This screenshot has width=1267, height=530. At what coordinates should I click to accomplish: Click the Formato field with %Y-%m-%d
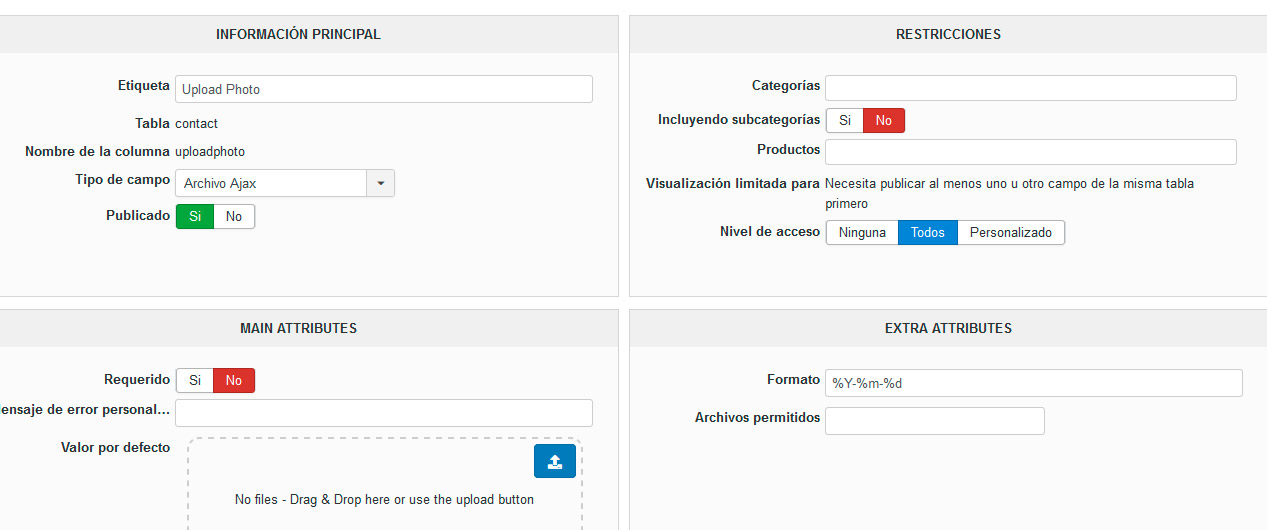click(1034, 383)
